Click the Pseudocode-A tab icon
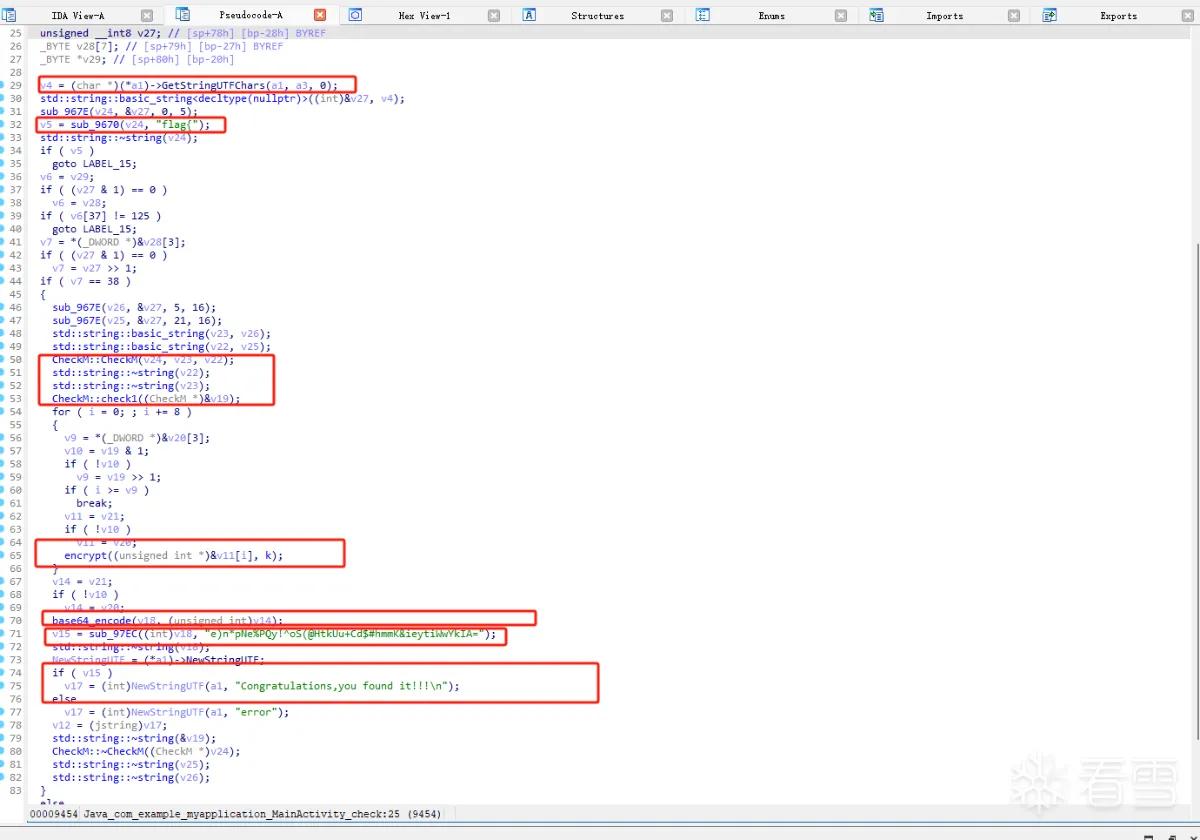Viewport: 1200px width, 840px height. pos(182,15)
